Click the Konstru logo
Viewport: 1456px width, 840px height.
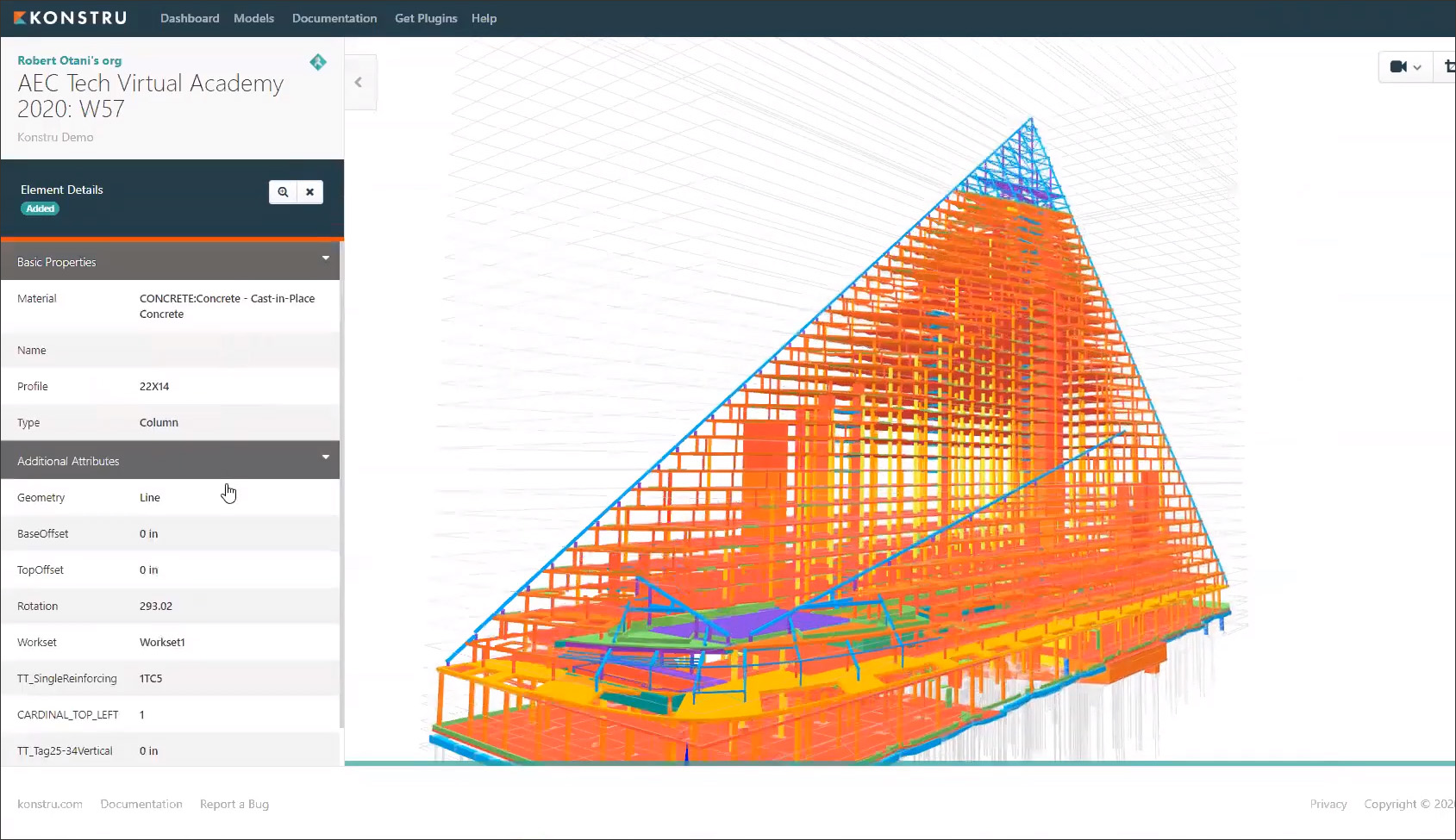(70, 18)
